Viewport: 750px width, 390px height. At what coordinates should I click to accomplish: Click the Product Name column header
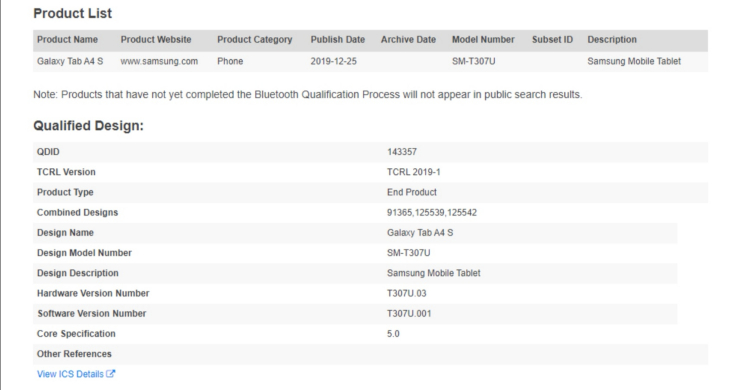(x=67, y=40)
